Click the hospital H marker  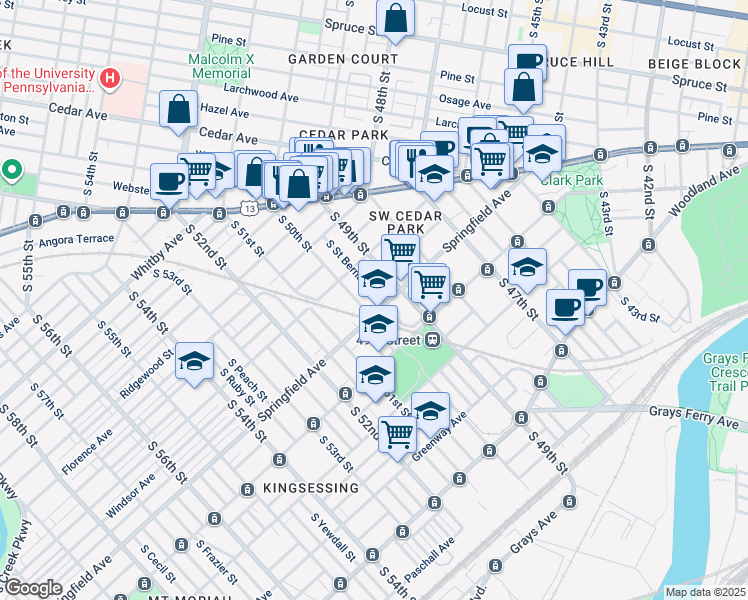pyautogui.click(x=110, y=78)
